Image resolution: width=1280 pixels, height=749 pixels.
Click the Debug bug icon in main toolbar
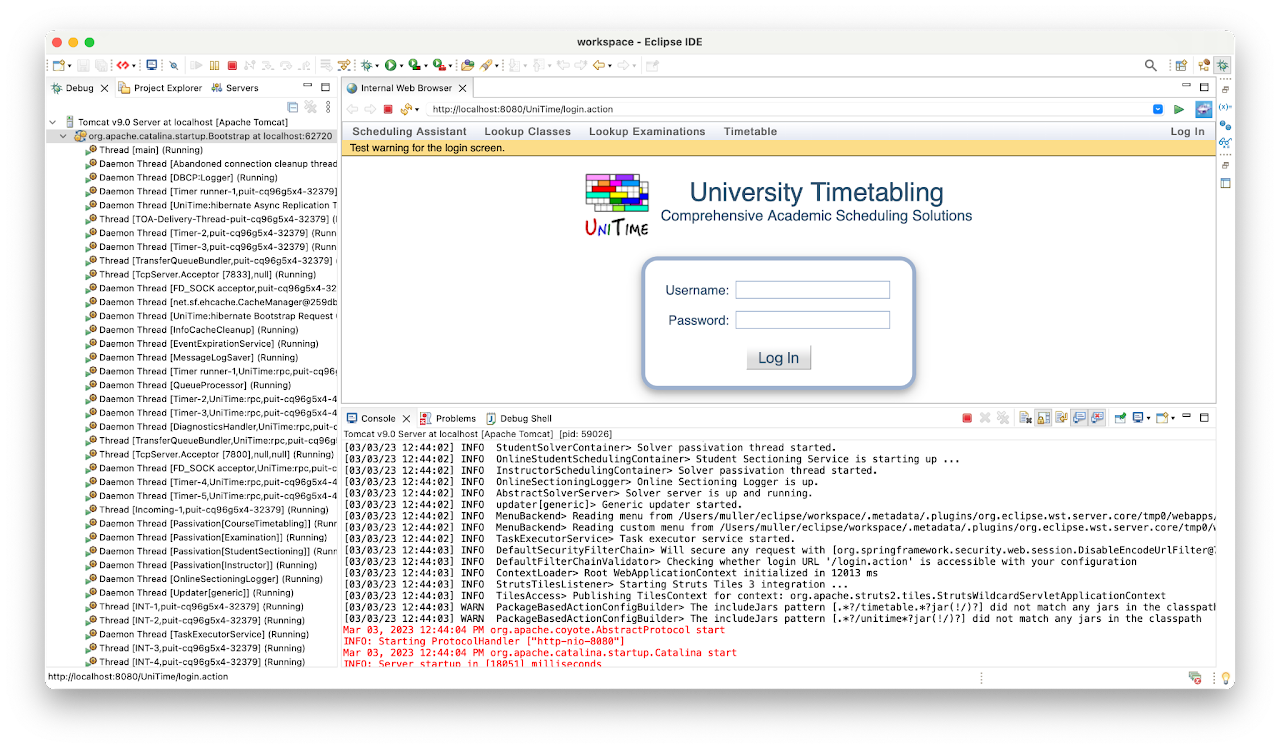tap(367, 65)
